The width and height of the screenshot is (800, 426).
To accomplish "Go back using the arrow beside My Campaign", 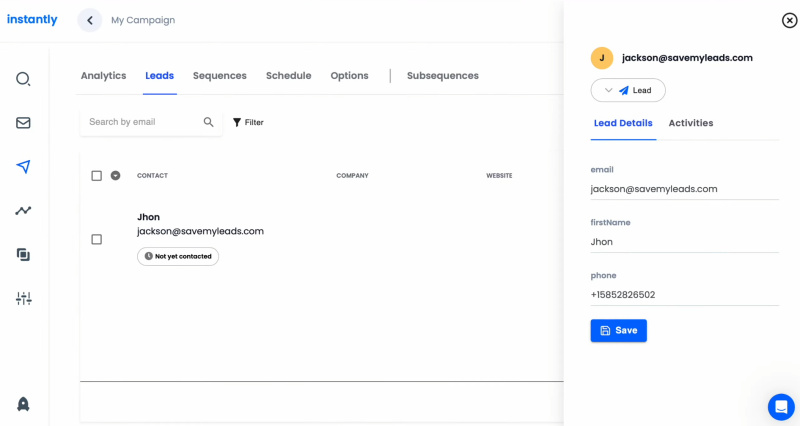I will tap(90, 20).
